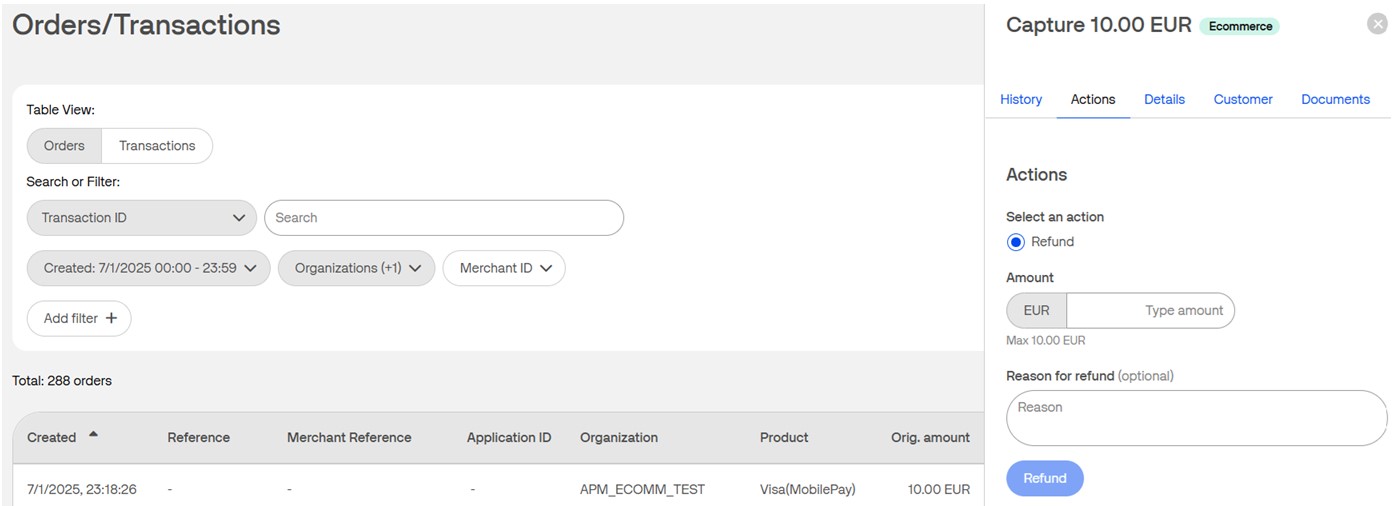Click the Visa(MobilePay) product cell
This screenshot has width=1395, height=506.
click(x=808, y=490)
